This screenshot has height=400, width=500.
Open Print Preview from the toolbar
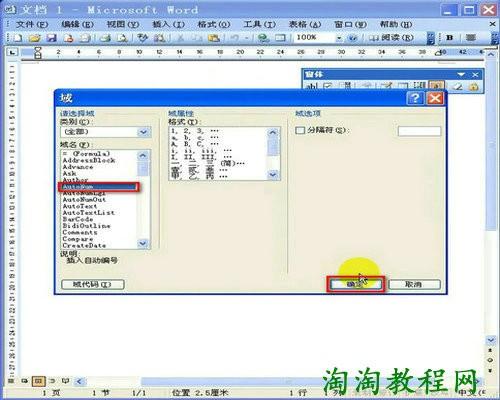point(122,38)
